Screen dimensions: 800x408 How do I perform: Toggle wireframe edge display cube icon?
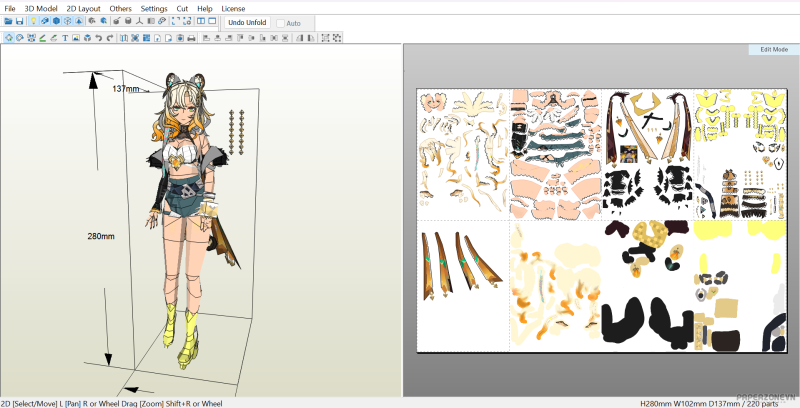[67, 21]
